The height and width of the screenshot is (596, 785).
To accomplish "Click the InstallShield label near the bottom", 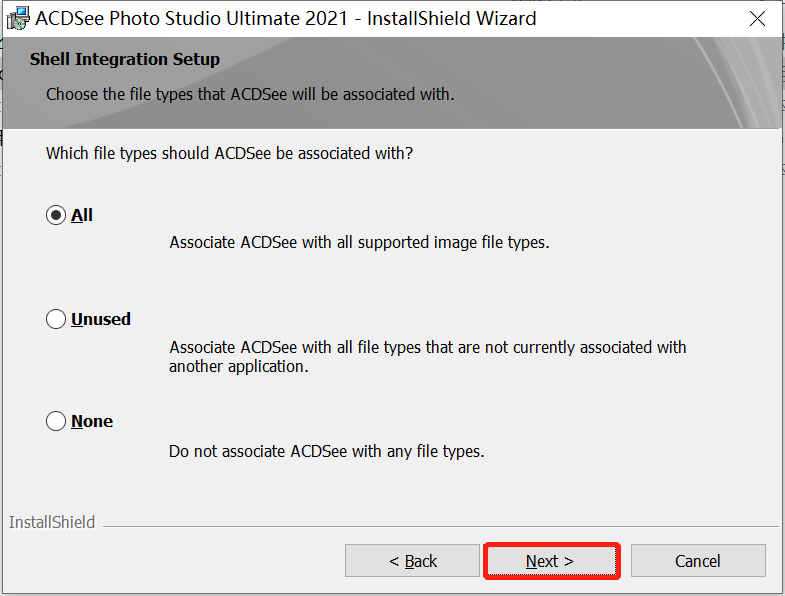I will (x=52, y=522).
